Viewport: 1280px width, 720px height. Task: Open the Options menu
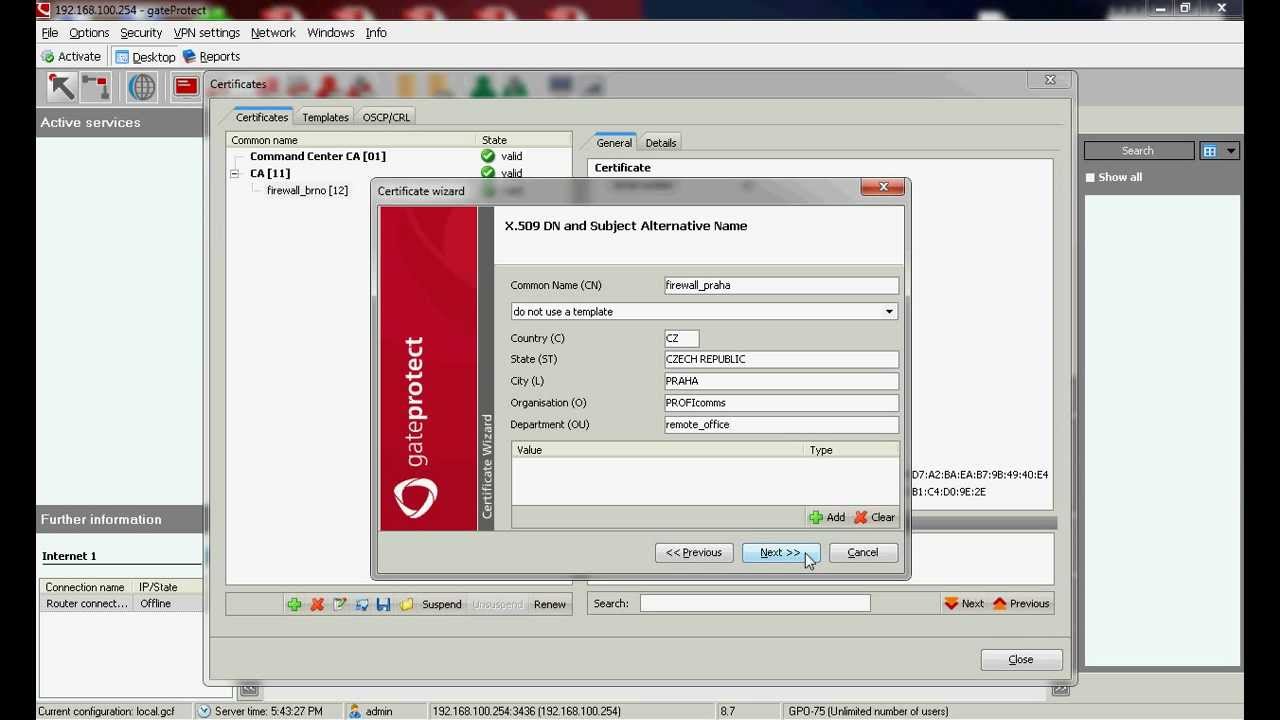tap(89, 33)
